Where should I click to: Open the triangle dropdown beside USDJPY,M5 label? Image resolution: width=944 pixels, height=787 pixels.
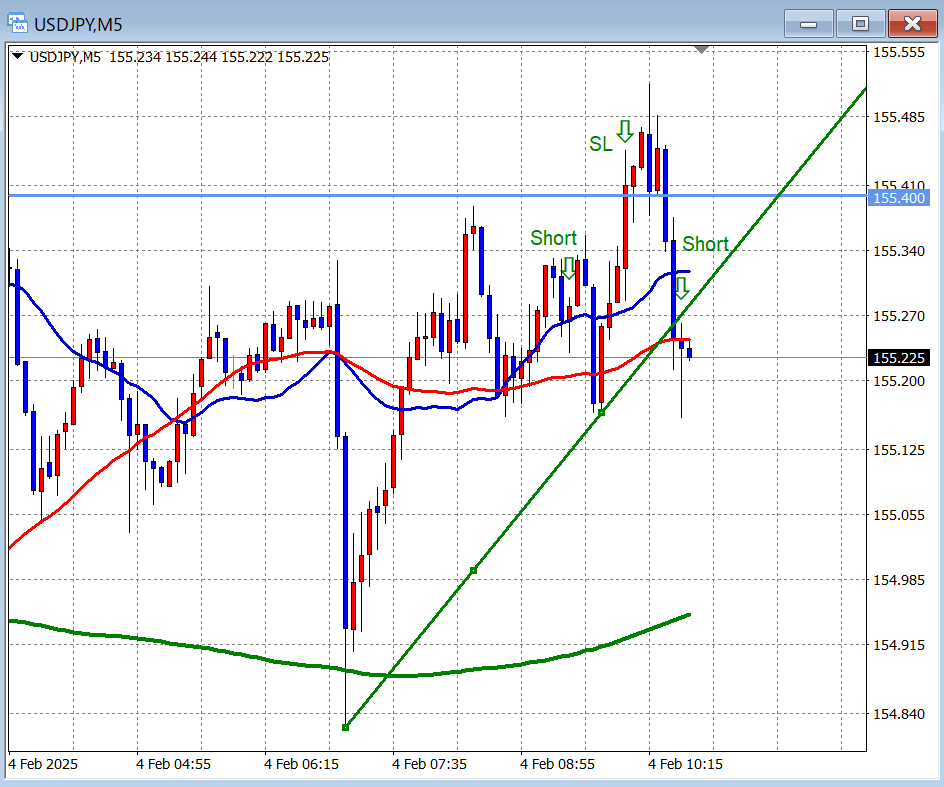point(18,57)
